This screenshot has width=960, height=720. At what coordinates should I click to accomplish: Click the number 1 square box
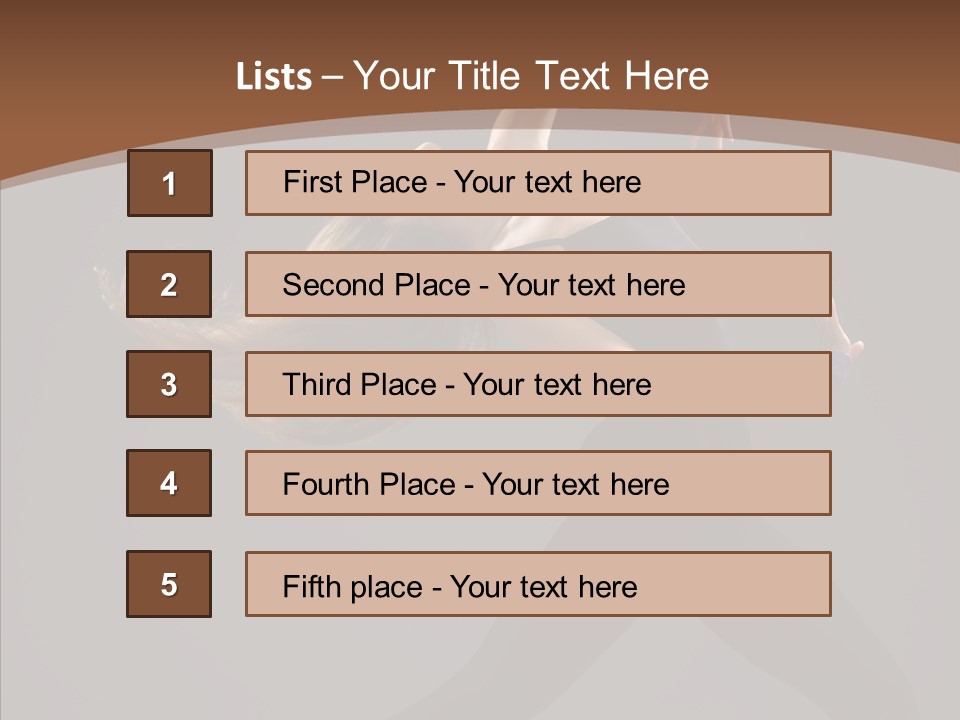tap(170, 183)
